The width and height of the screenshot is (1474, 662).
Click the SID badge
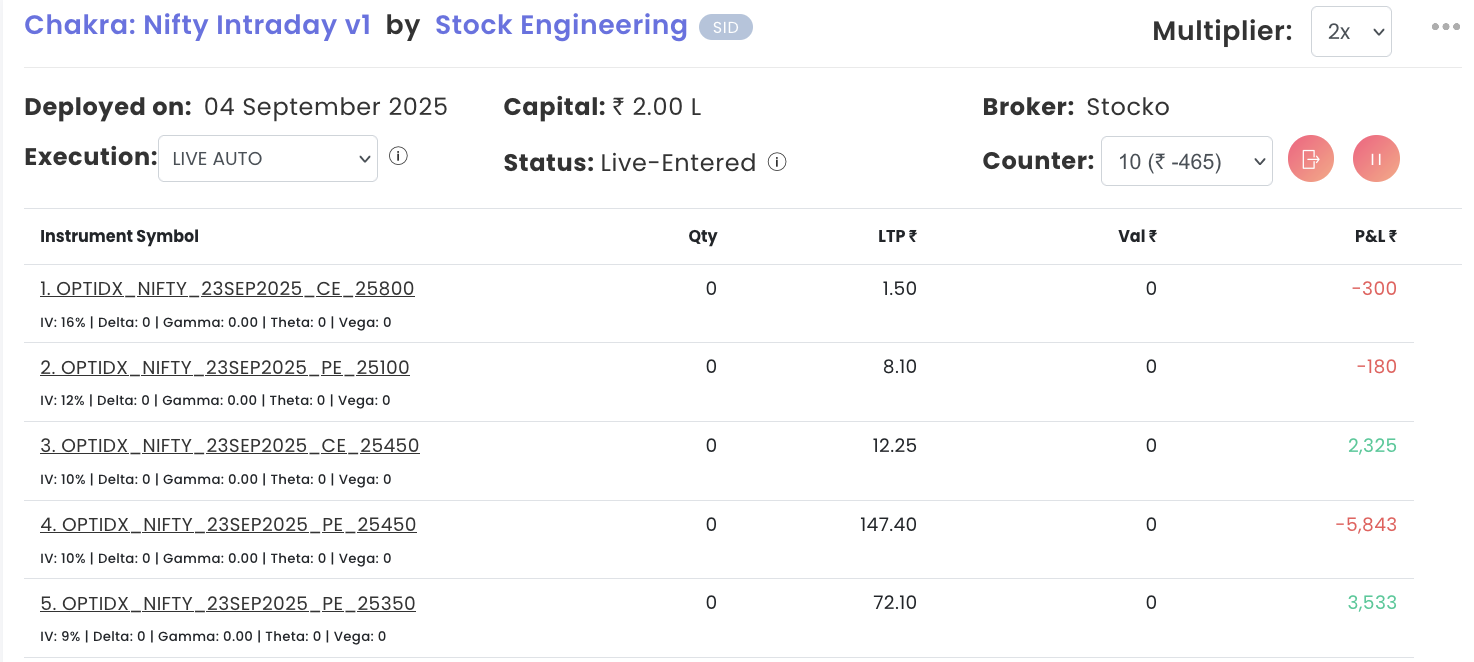(725, 28)
